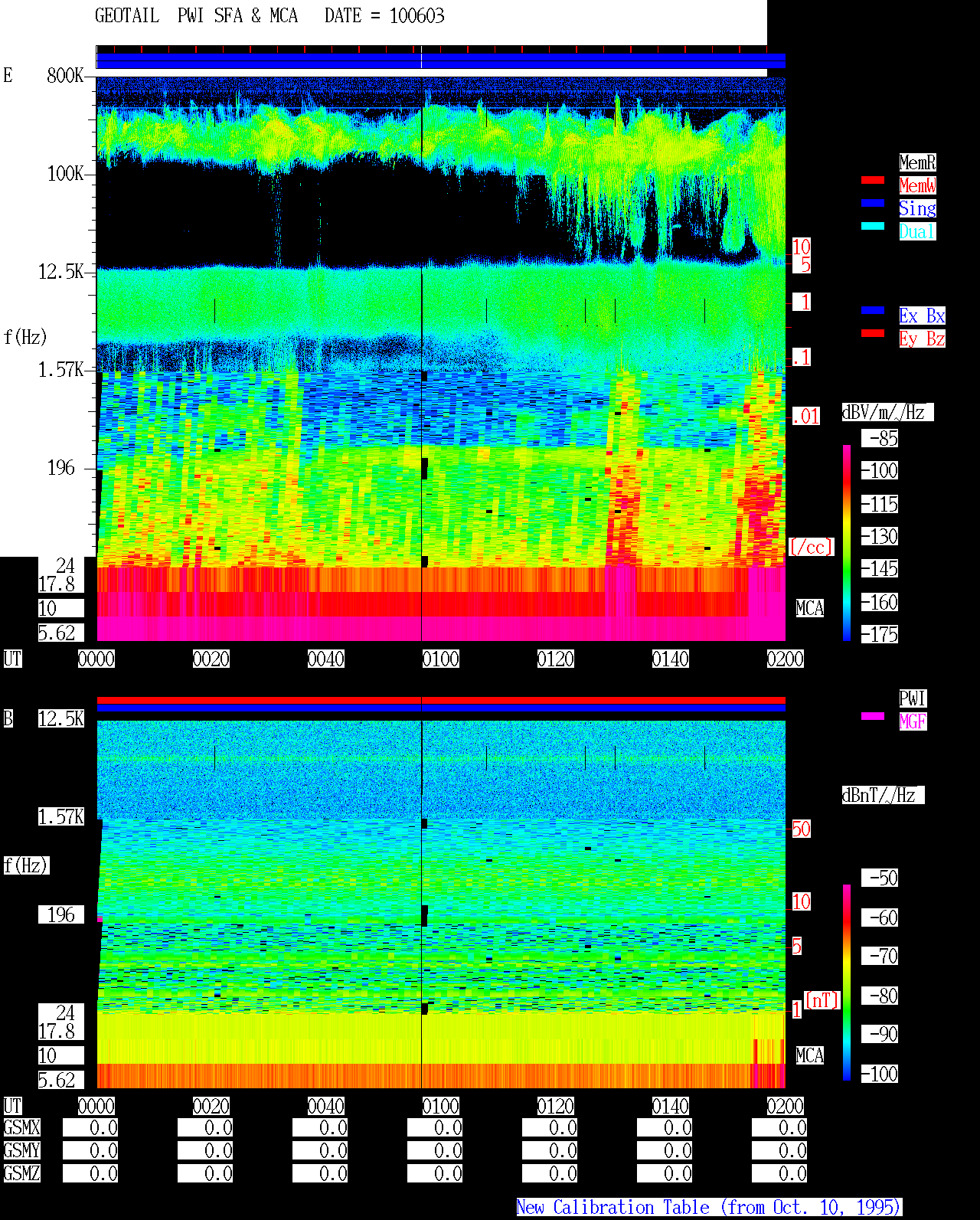Click the GSMZ value under 0200
The height and width of the screenshot is (1220, 980).
[779, 1173]
